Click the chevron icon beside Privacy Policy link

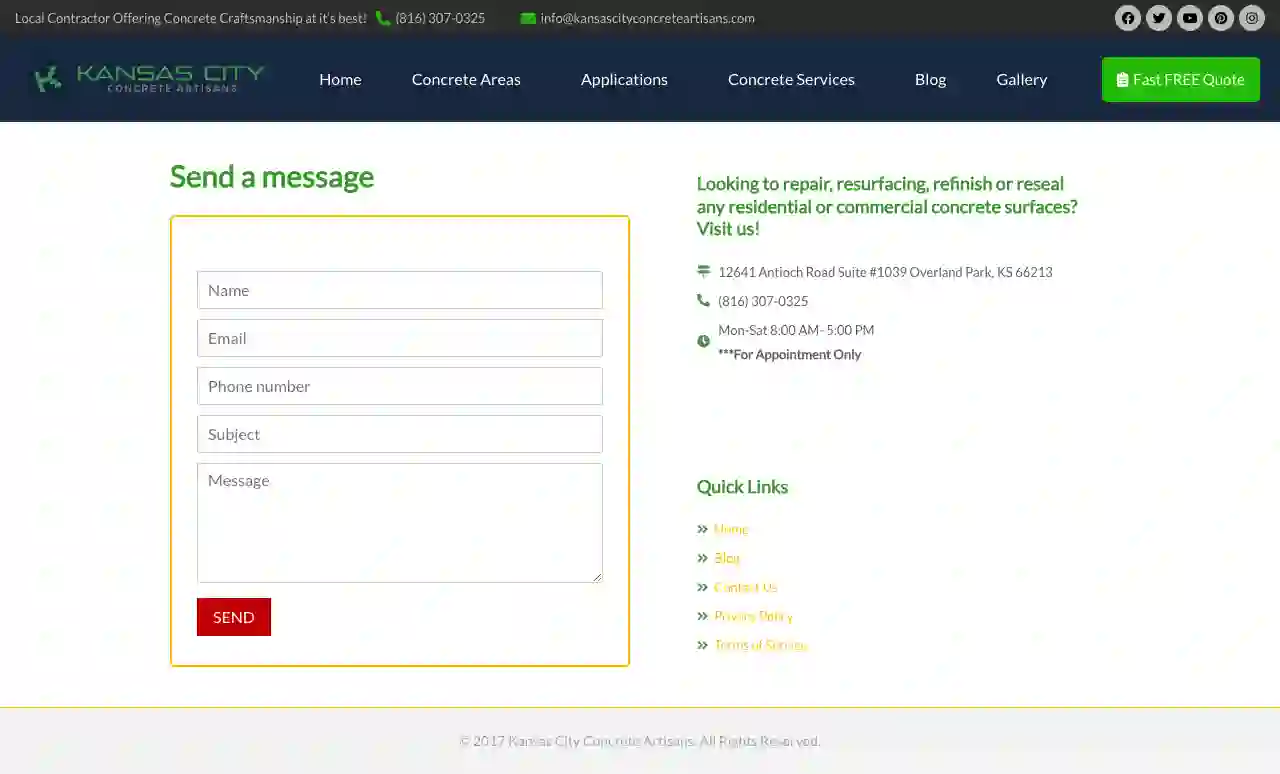[703, 616]
